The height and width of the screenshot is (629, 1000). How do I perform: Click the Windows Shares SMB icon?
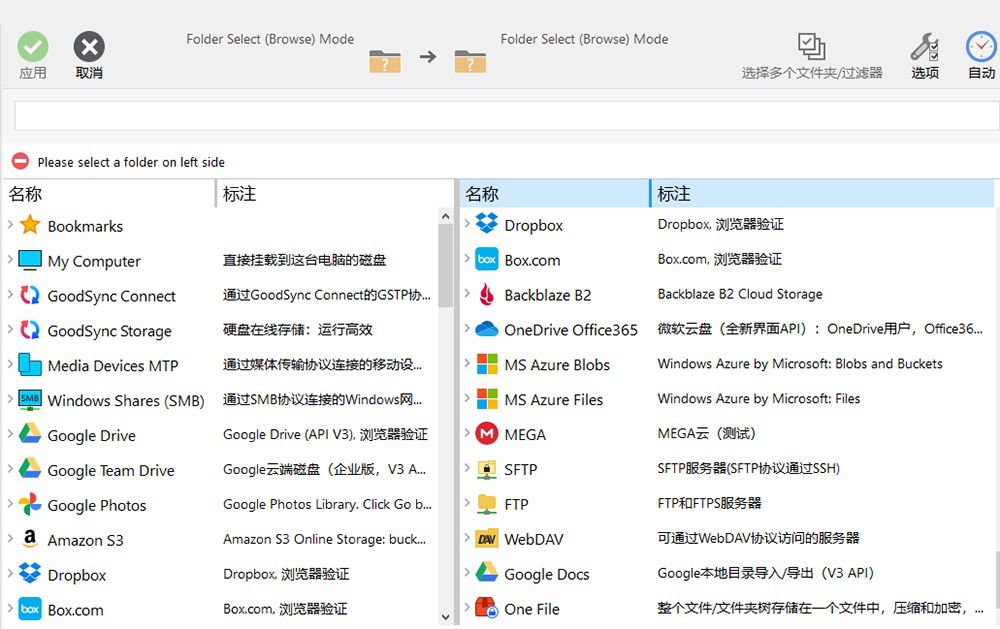(x=30, y=399)
